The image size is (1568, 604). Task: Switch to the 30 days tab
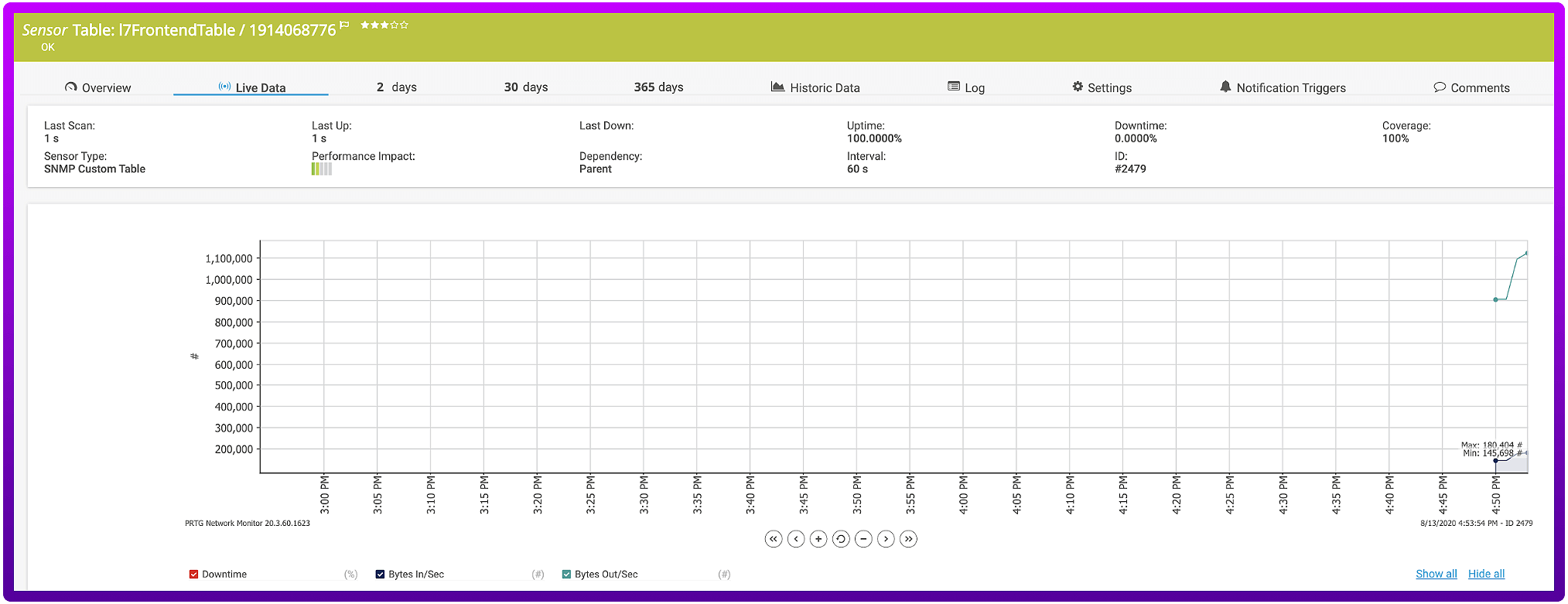(526, 87)
